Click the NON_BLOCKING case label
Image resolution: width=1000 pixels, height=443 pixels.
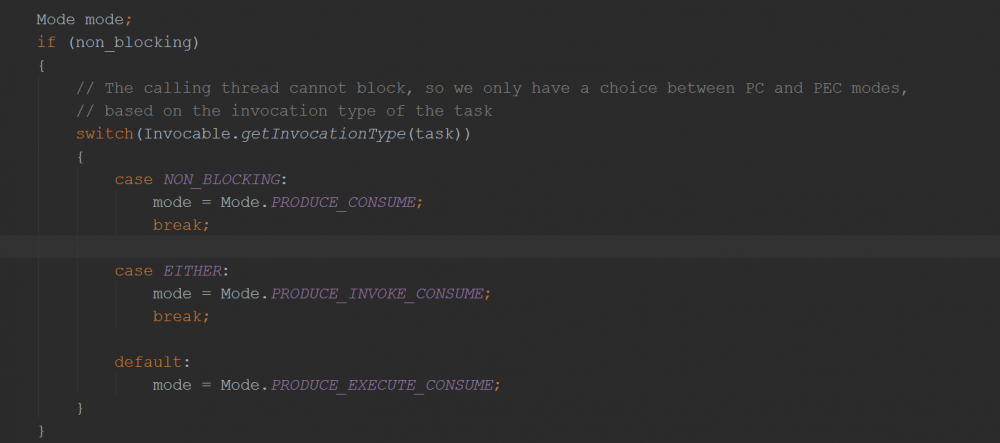tap(224, 179)
